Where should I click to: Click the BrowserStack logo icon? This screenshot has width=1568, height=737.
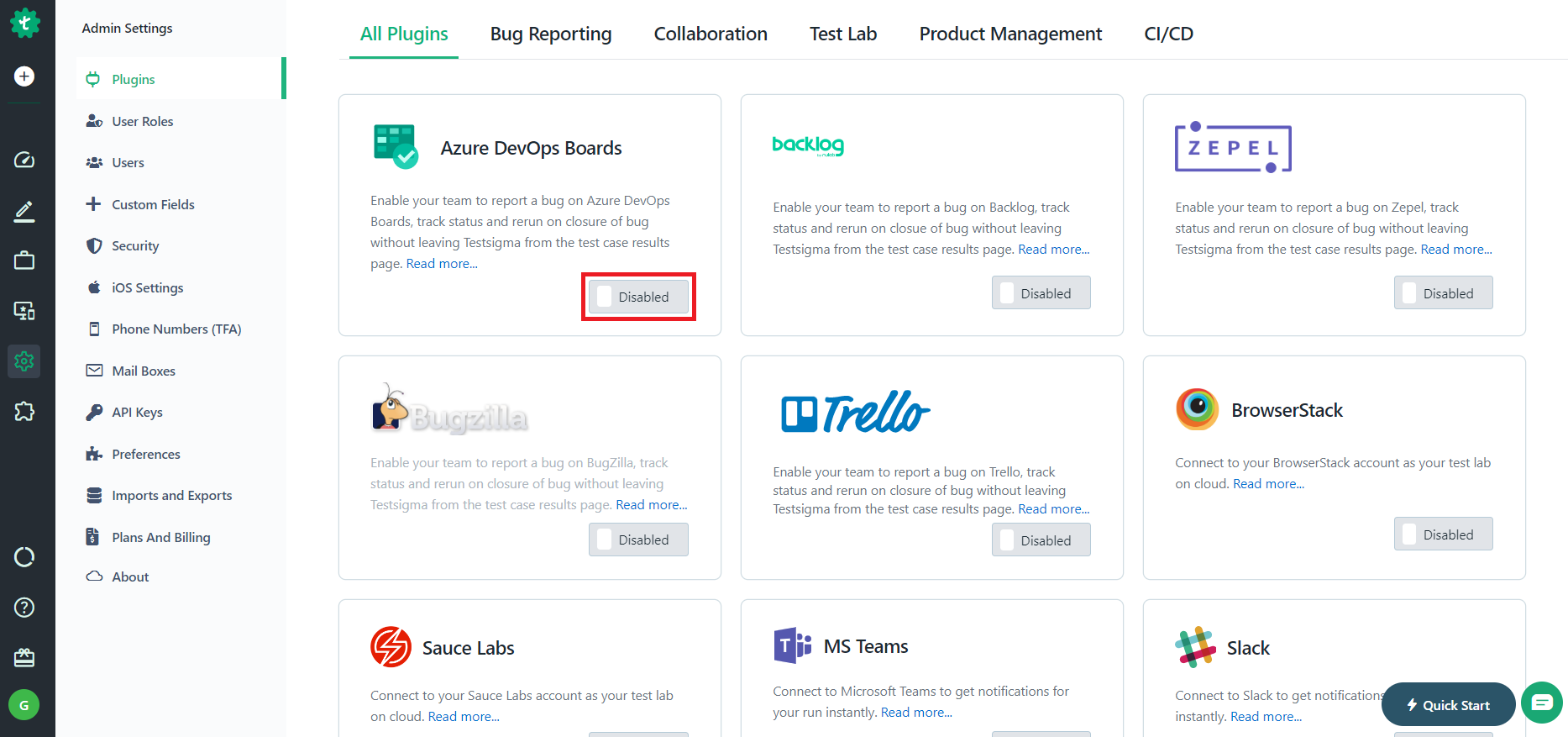click(1197, 409)
